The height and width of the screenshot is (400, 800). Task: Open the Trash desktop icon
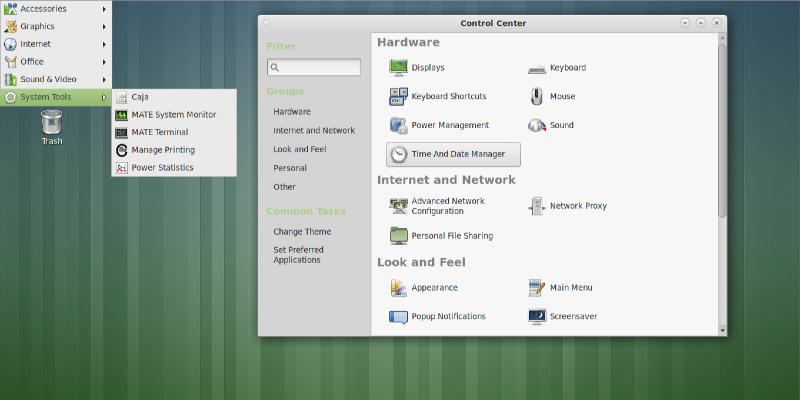click(x=52, y=124)
